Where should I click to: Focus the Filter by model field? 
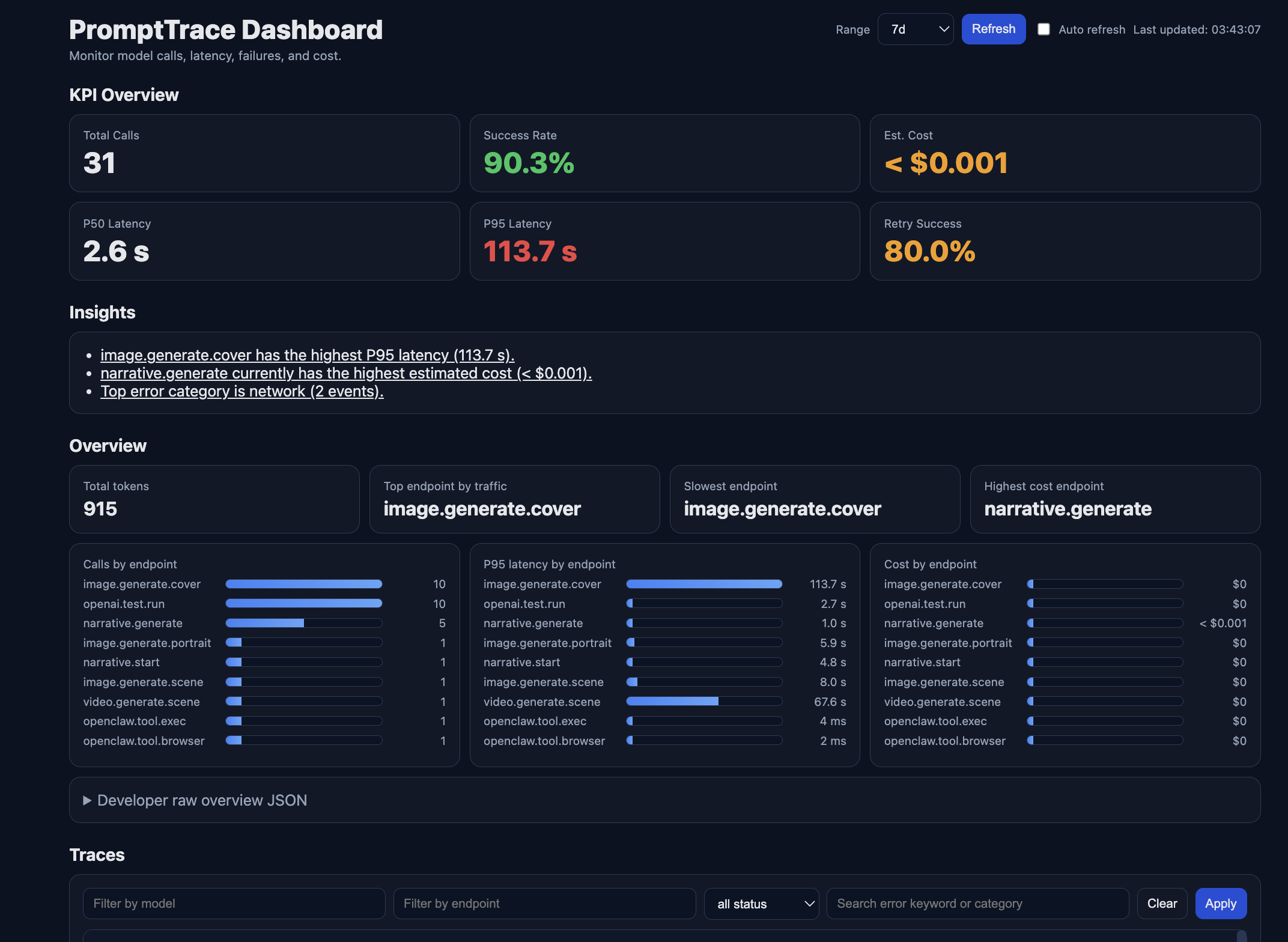(x=234, y=904)
